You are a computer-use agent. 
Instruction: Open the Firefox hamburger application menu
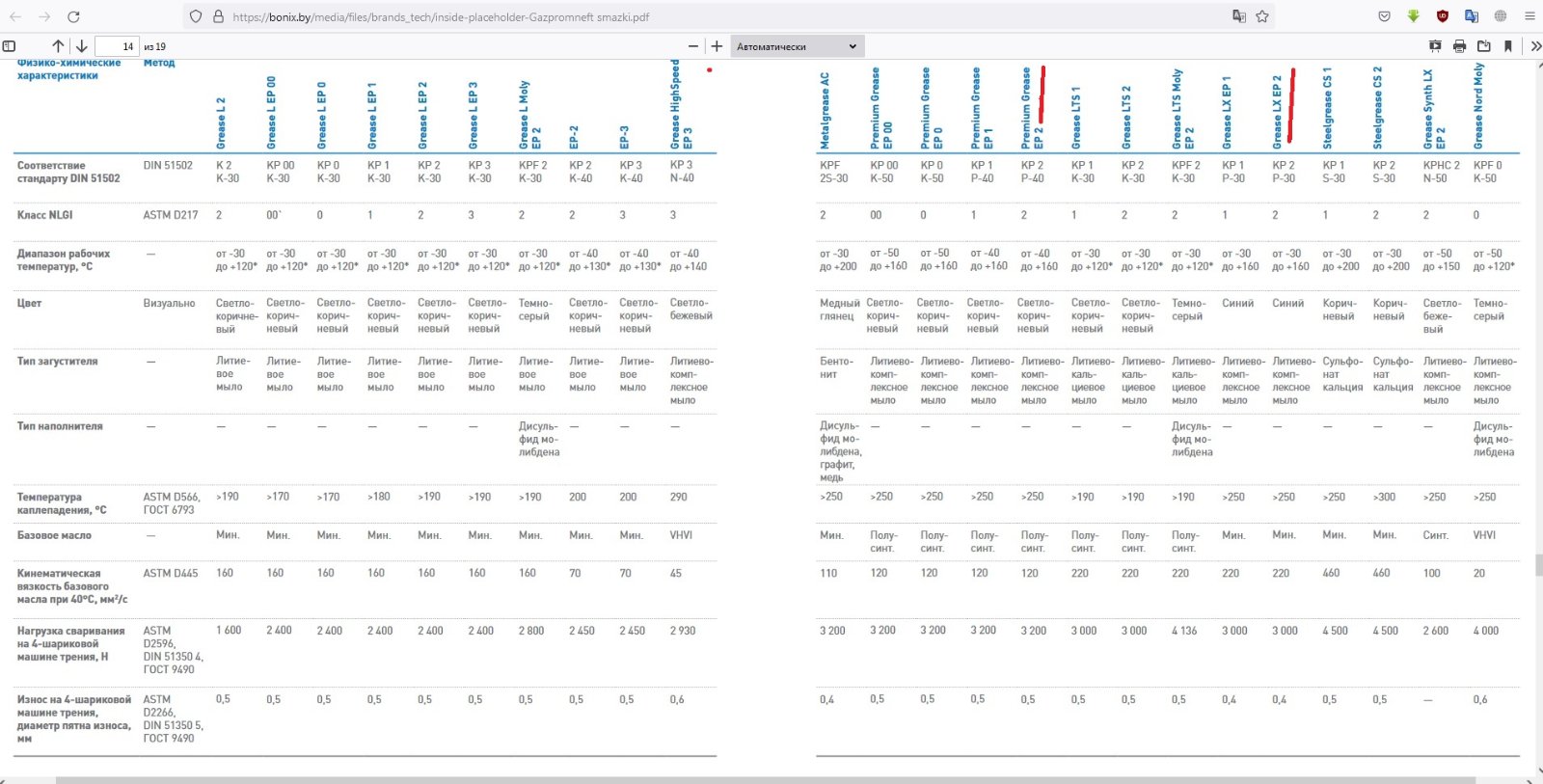pyautogui.click(x=1529, y=16)
